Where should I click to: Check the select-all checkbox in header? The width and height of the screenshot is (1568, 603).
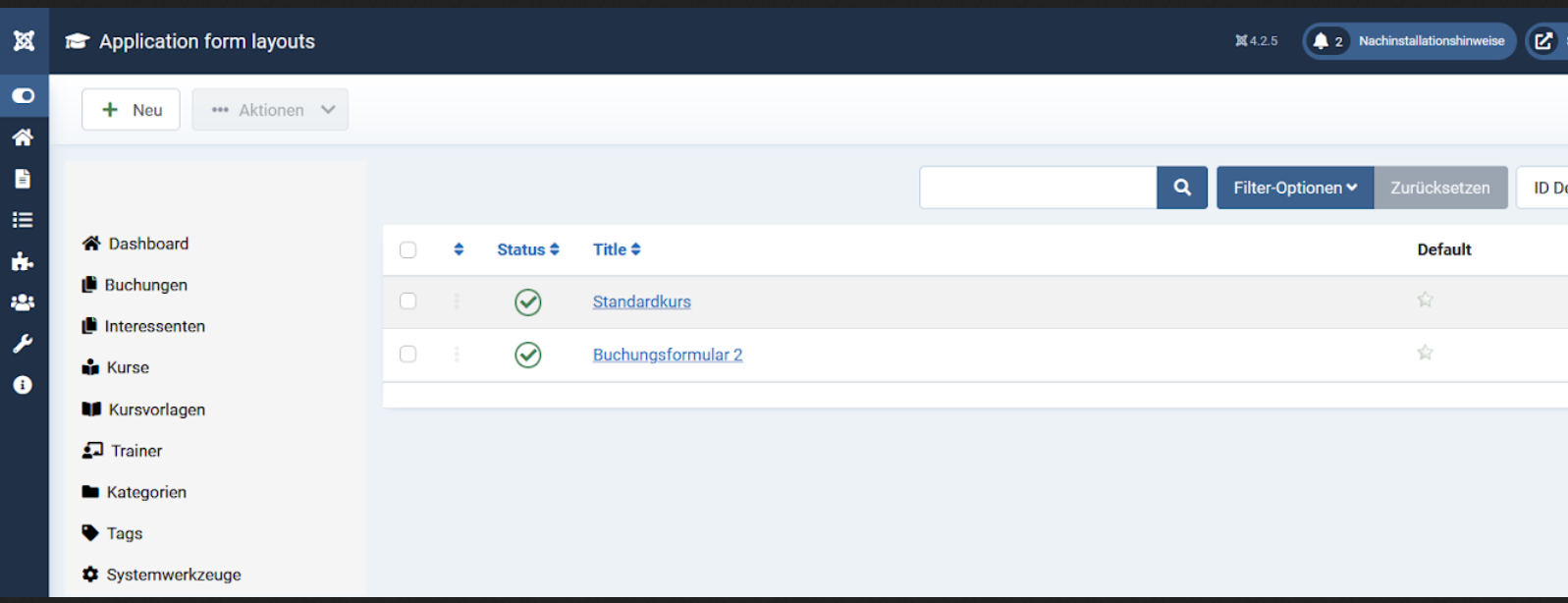pos(408,249)
